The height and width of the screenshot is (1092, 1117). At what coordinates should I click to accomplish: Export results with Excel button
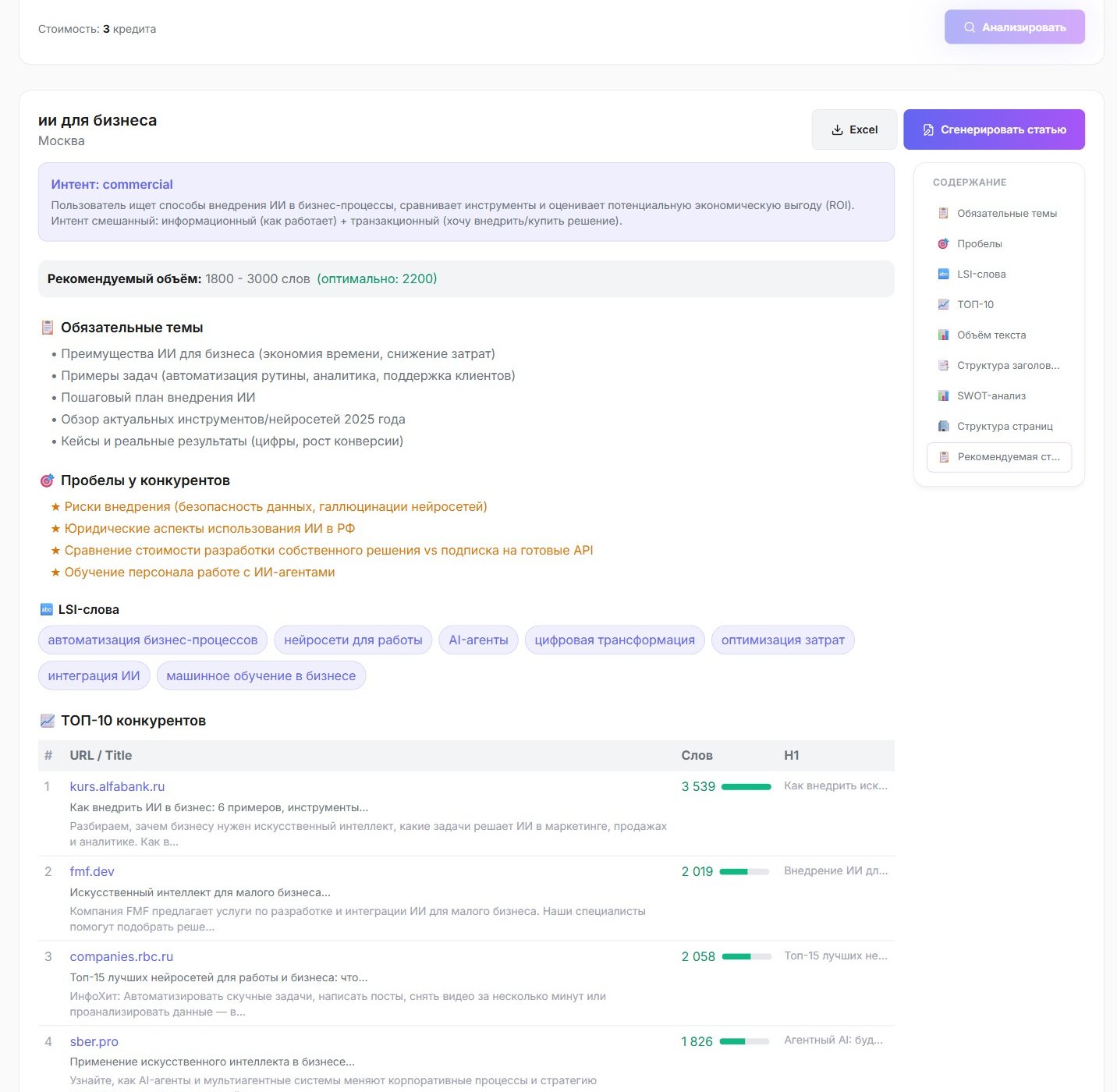pos(854,129)
